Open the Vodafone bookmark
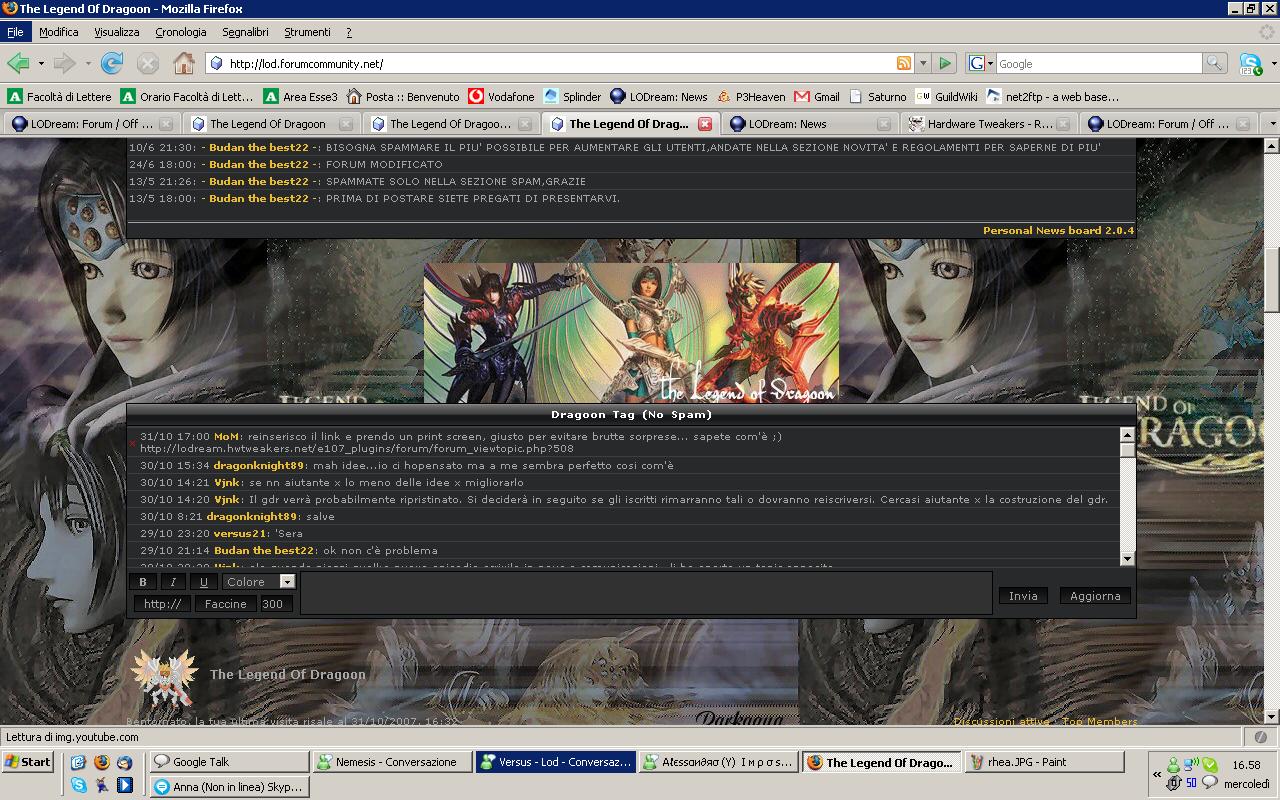The height and width of the screenshot is (800, 1280). tap(502, 97)
